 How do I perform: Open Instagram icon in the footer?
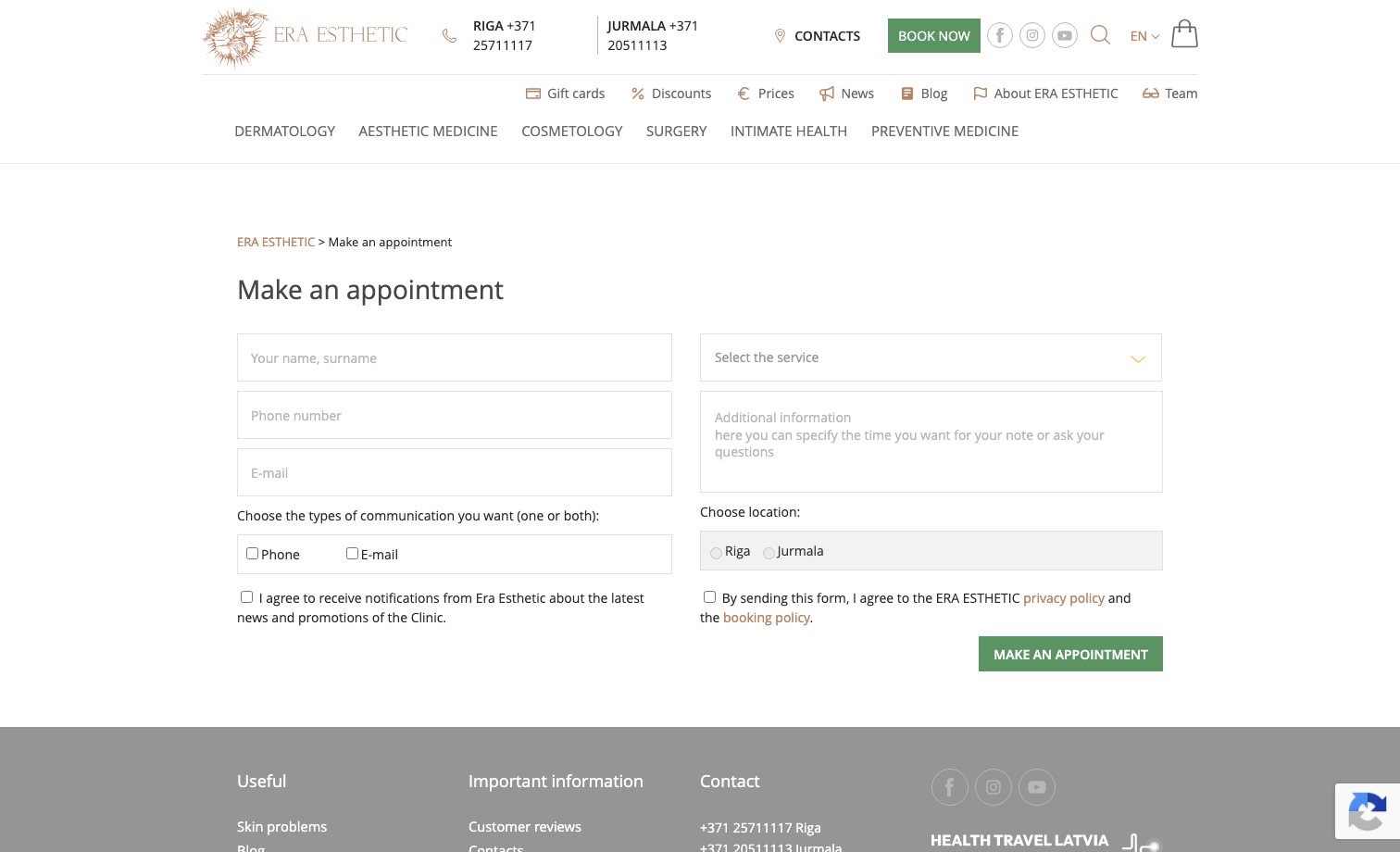click(994, 787)
